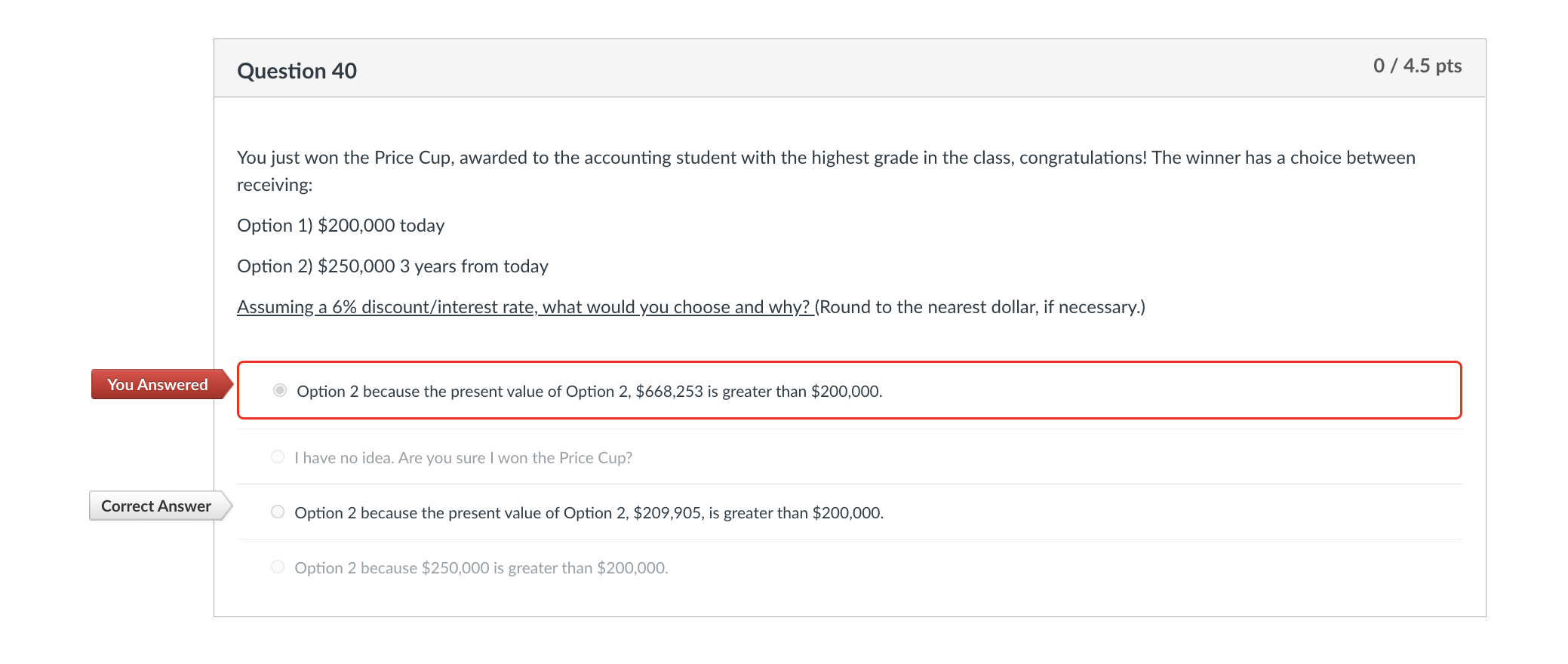
Task: Click the answer text mentioning $668,253
Action: (589, 391)
